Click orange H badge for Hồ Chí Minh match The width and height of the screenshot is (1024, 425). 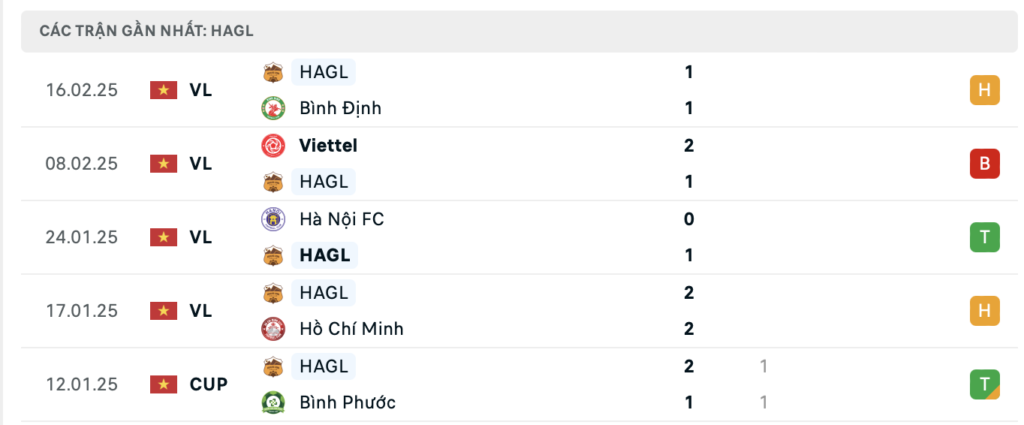point(984,311)
